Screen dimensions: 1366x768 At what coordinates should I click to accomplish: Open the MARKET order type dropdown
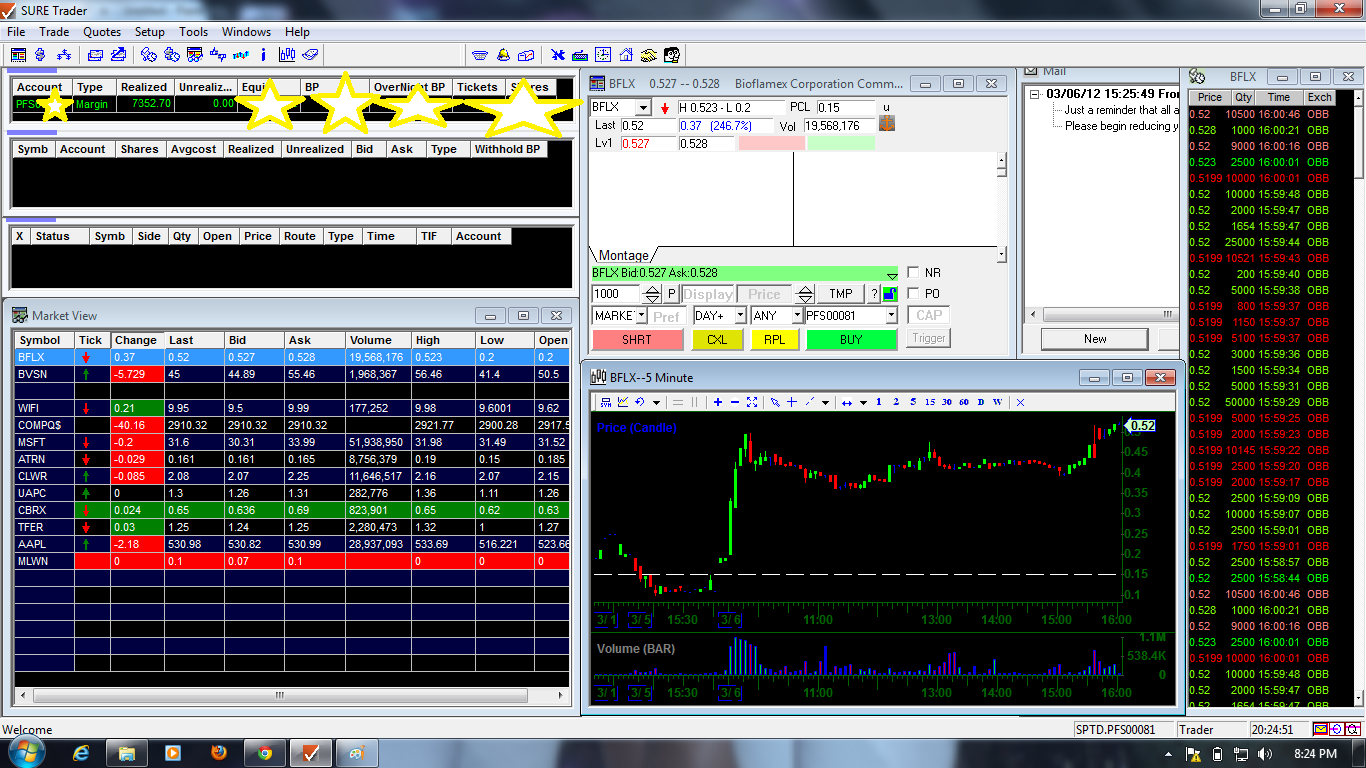click(x=640, y=315)
